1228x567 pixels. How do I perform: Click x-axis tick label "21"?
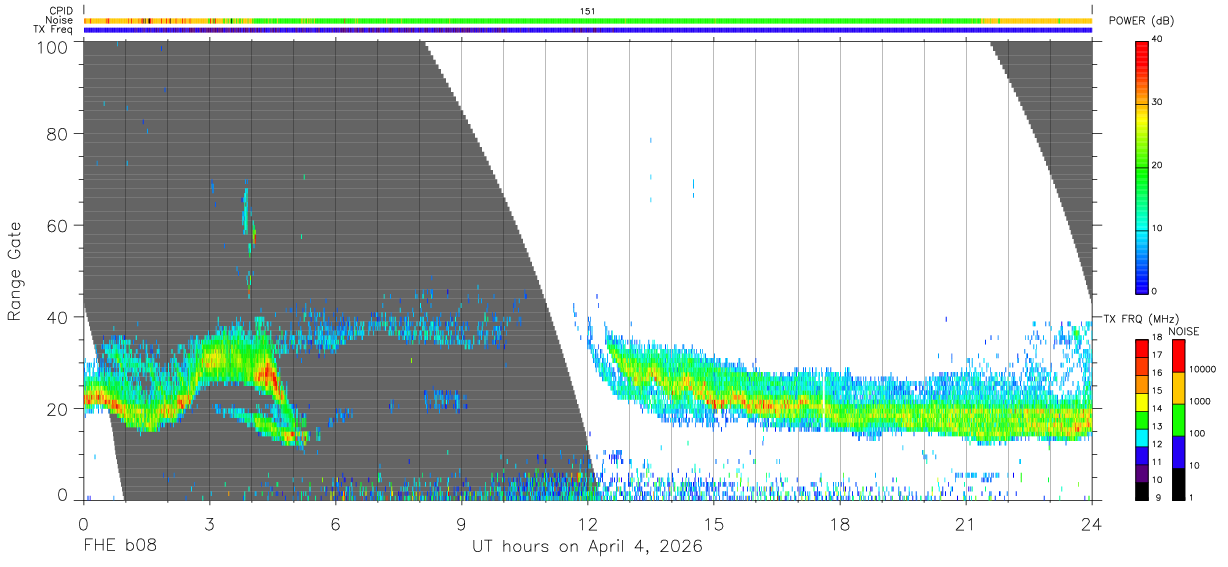click(x=966, y=524)
